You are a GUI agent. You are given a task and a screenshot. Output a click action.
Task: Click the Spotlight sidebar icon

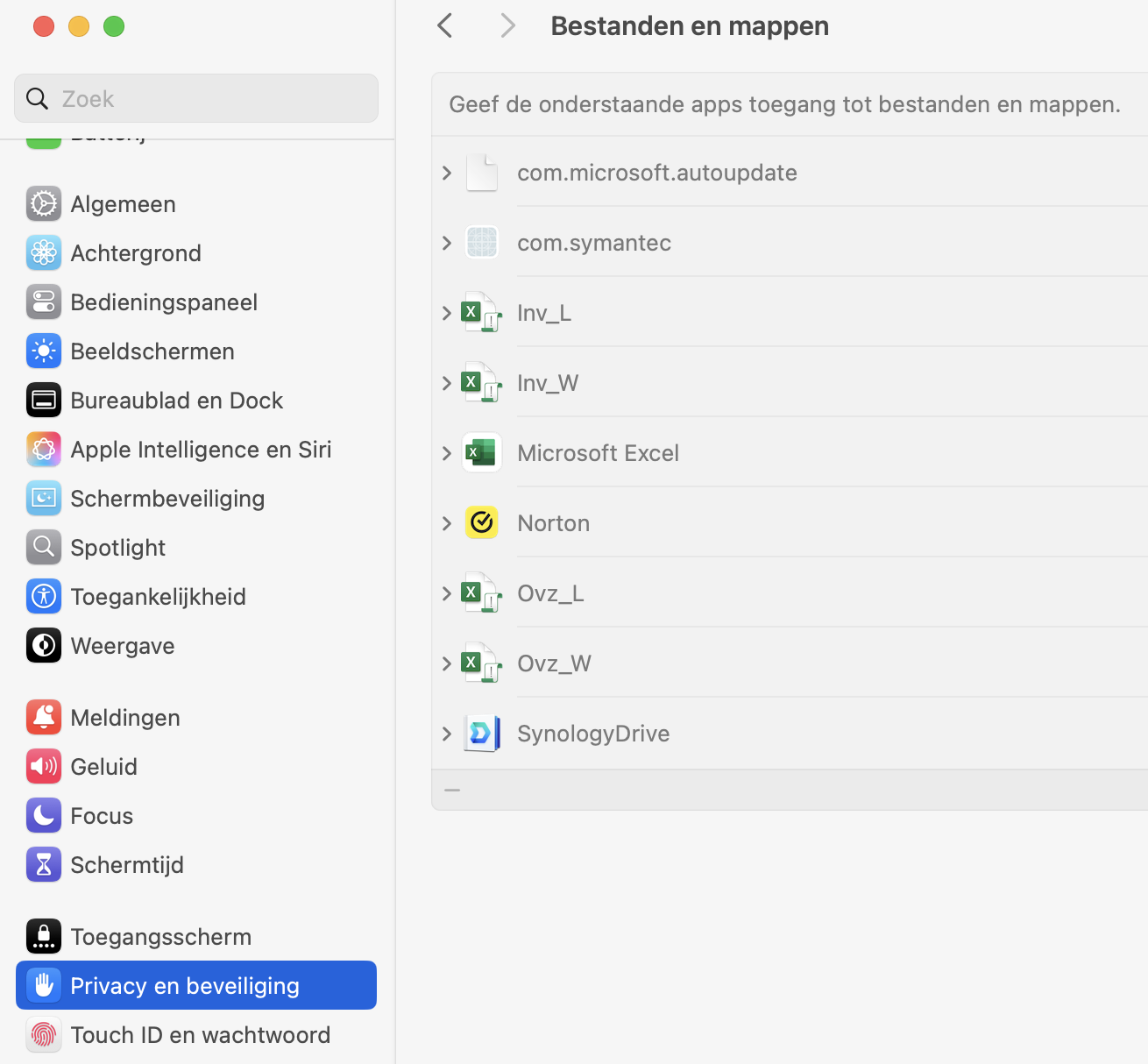(x=44, y=548)
